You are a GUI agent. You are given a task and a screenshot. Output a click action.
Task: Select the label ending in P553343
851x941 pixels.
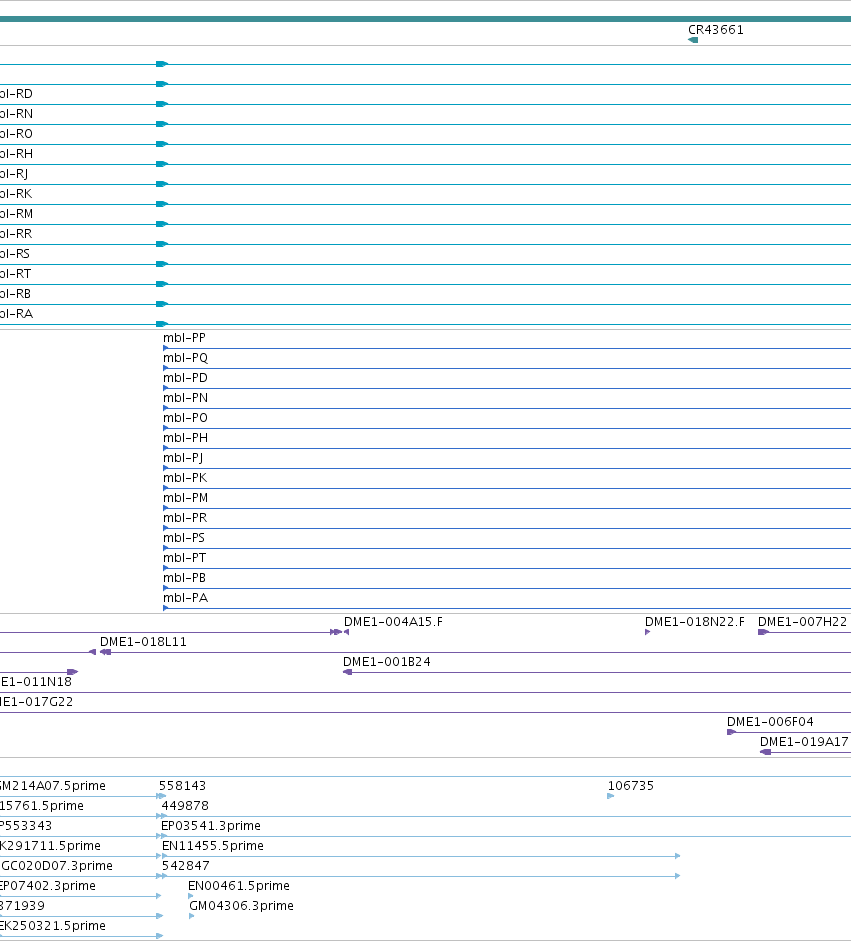(x=26, y=826)
